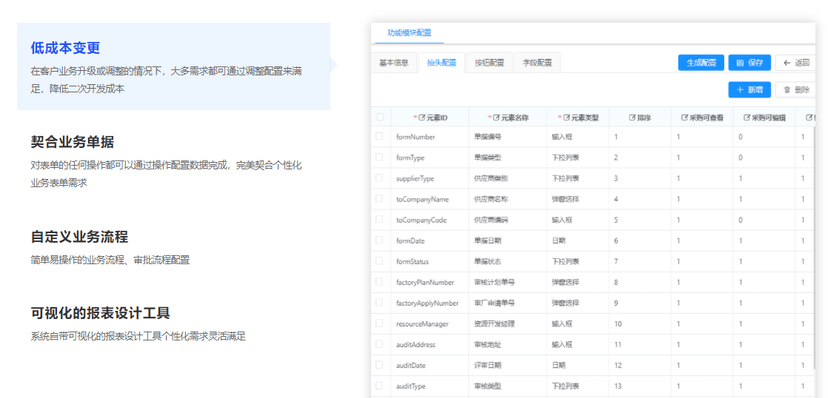
Task: Click edit icon in 元素类型 column header
Action: [x=566, y=118]
